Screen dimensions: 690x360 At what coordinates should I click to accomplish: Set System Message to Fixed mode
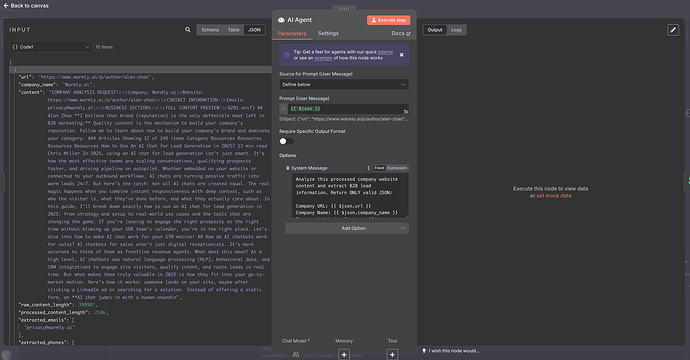point(379,168)
